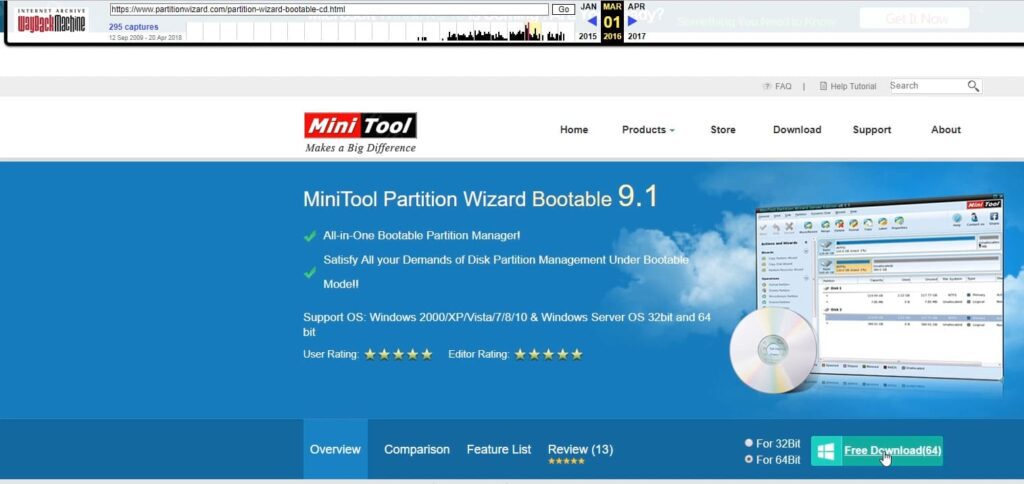Open the Support menu item

pyautogui.click(x=872, y=130)
